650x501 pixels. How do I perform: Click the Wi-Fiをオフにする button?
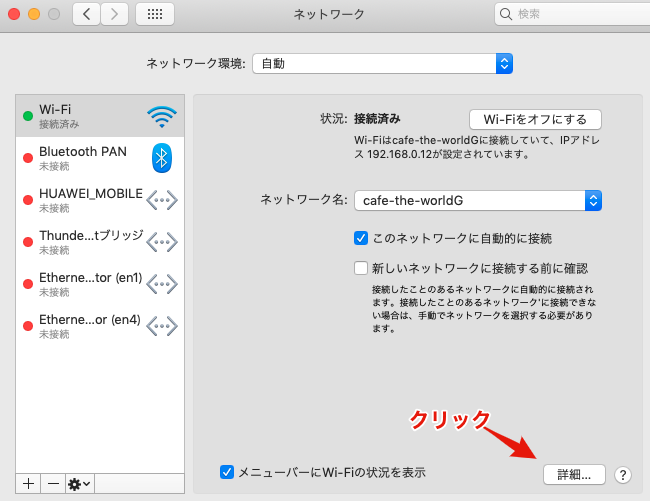535,119
